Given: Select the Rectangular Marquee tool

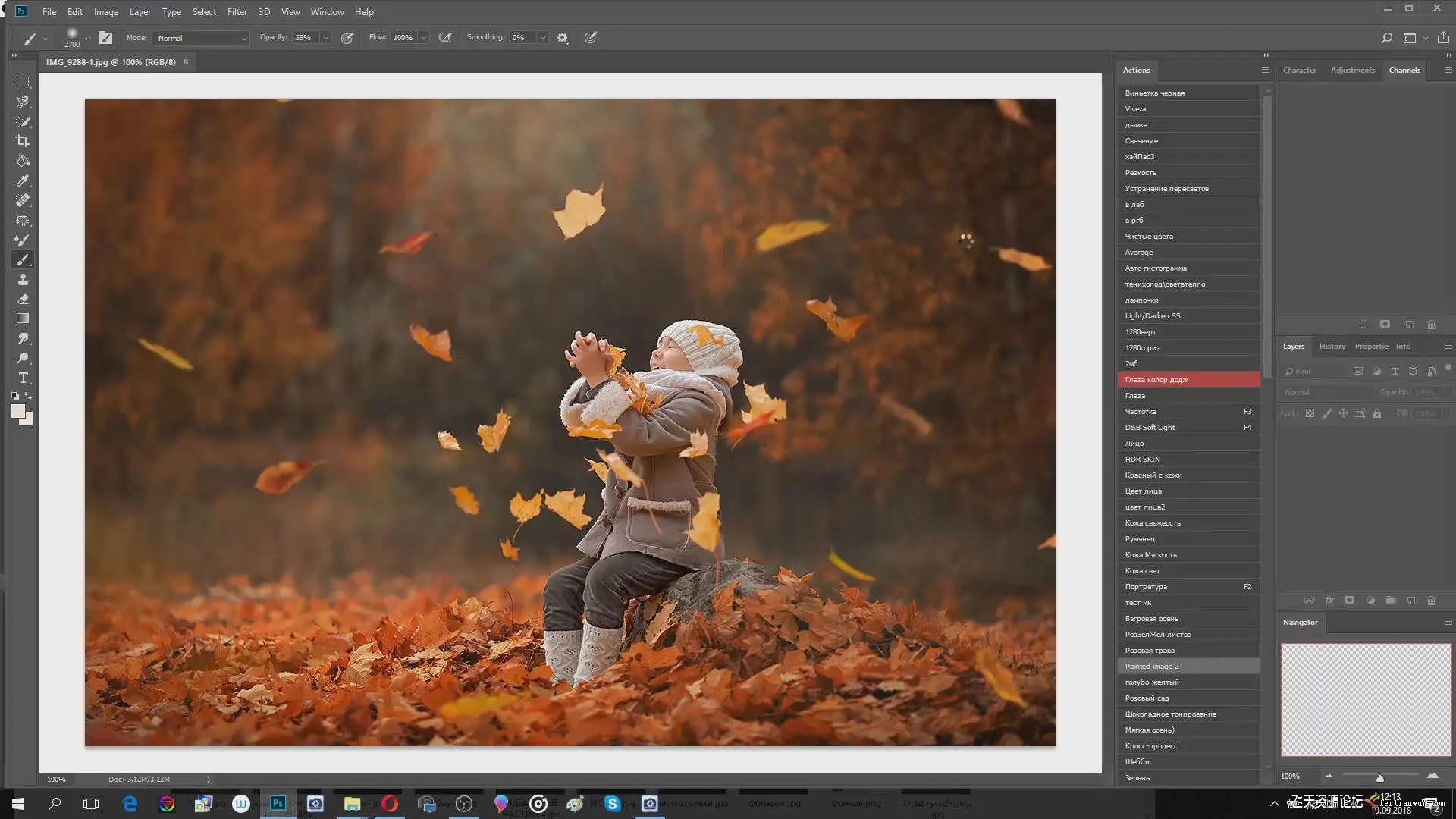Looking at the screenshot, I should [x=23, y=82].
